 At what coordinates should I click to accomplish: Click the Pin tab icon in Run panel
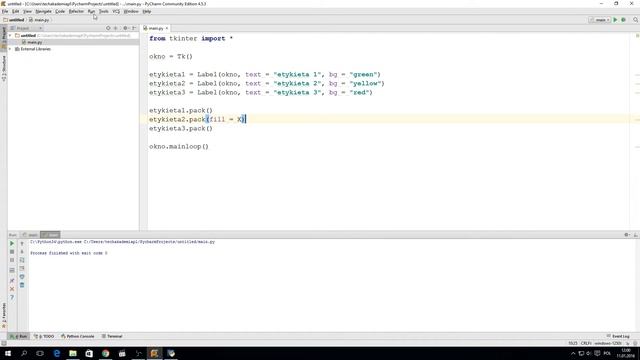pyautogui.click(x=12, y=280)
